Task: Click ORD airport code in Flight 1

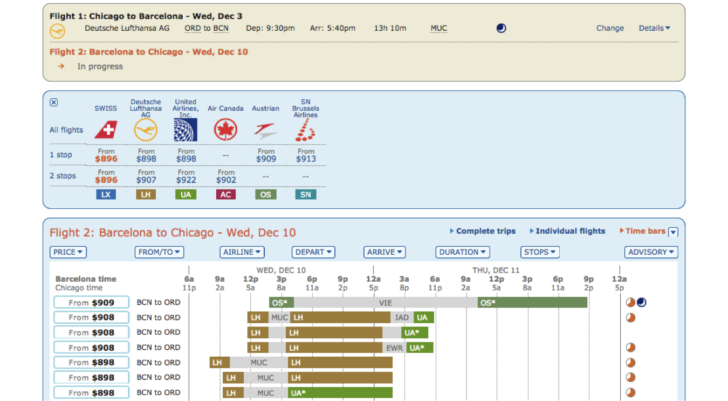Action: [x=192, y=28]
